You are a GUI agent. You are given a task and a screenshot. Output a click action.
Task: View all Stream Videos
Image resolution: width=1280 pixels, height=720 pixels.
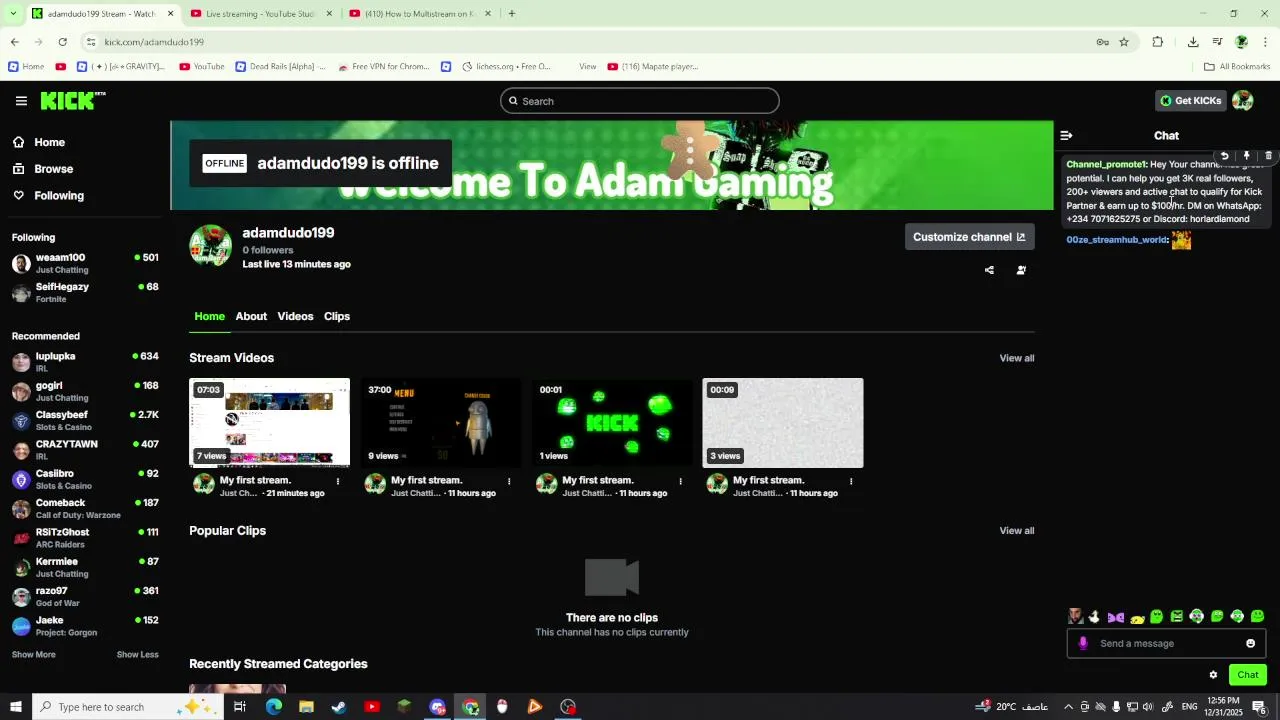point(1017,358)
